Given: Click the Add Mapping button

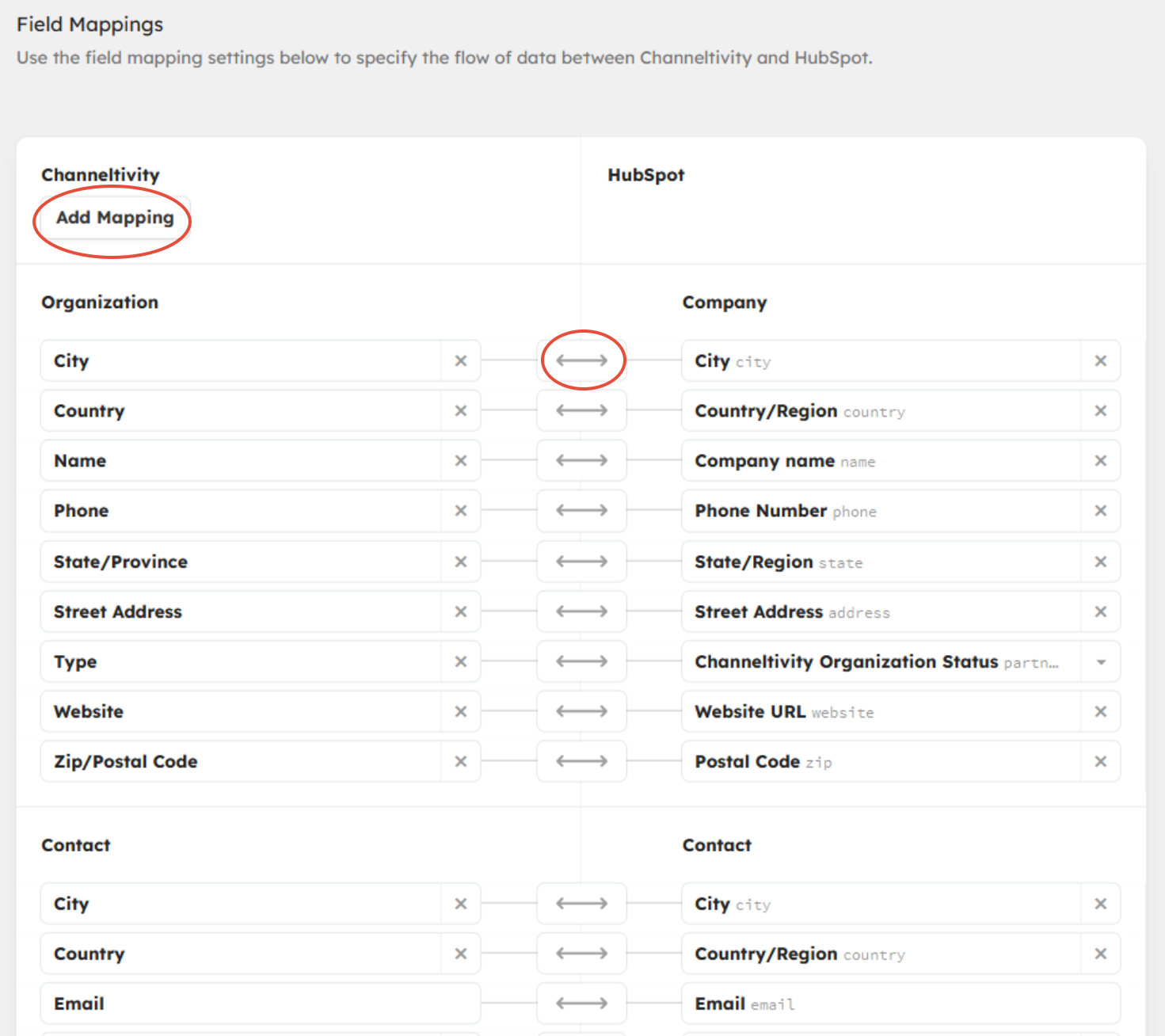Looking at the screenshot, I should 115,218.
